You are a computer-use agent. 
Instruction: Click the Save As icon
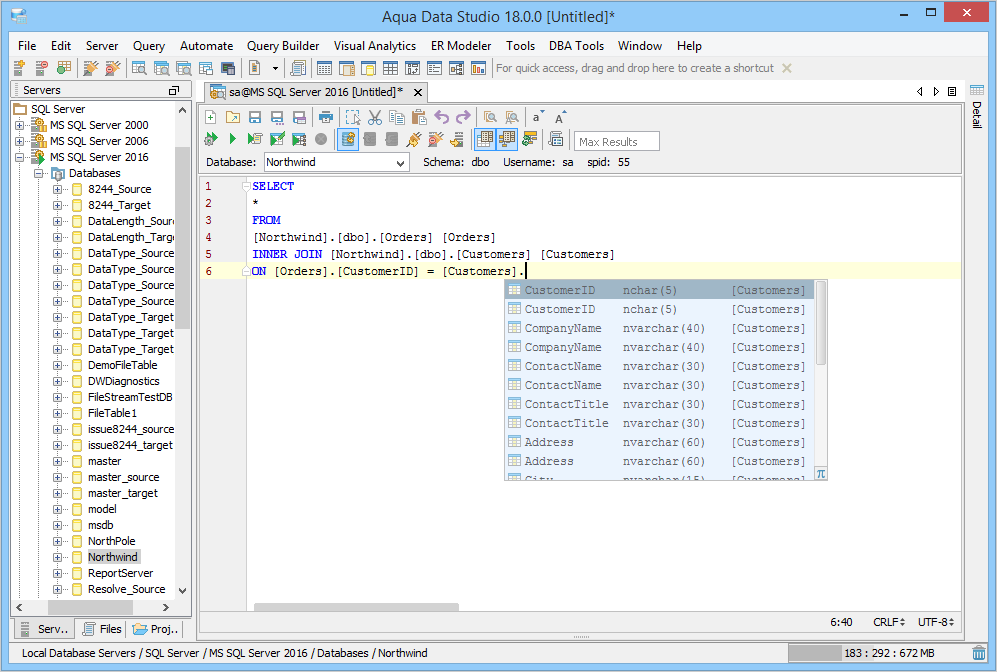click(277, 117)
